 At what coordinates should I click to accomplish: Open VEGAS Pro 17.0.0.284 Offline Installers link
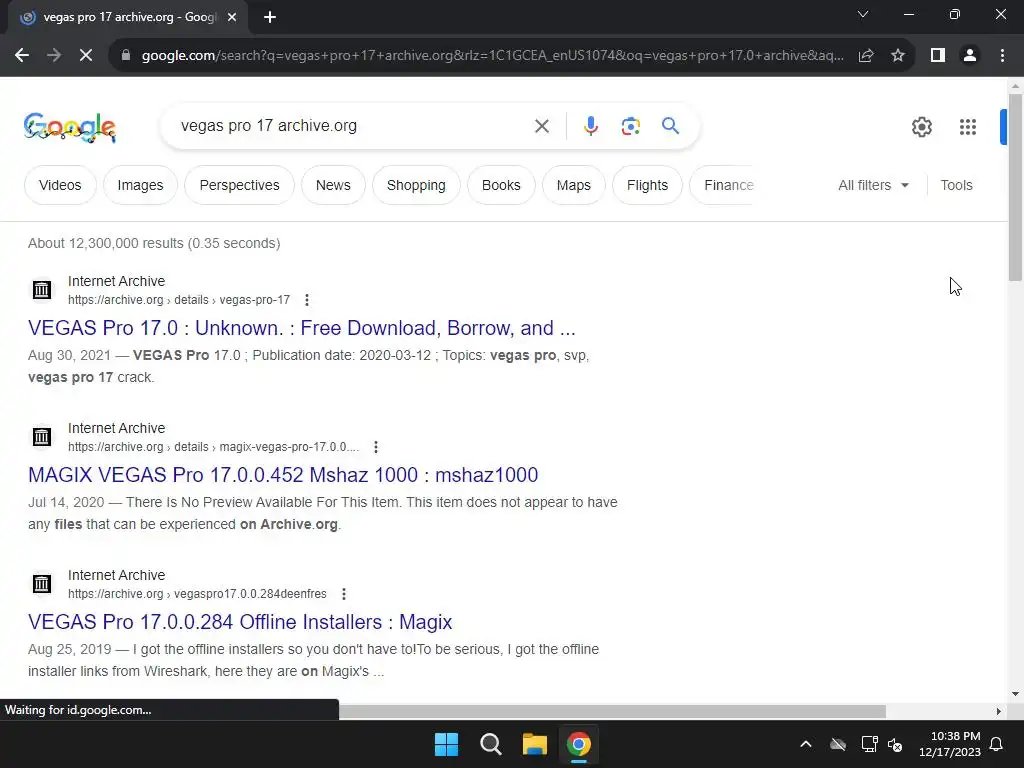click(x=240, y=622)
